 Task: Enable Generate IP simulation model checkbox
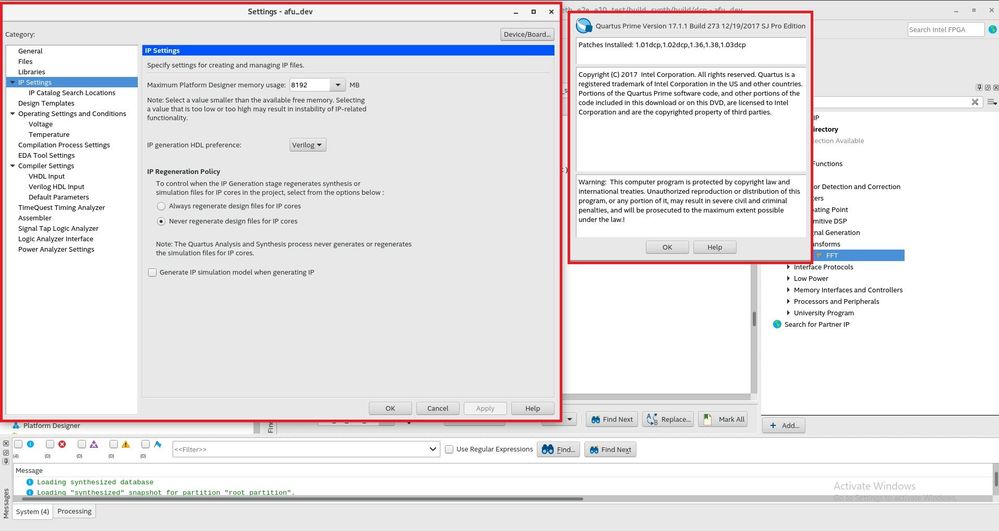152,272
